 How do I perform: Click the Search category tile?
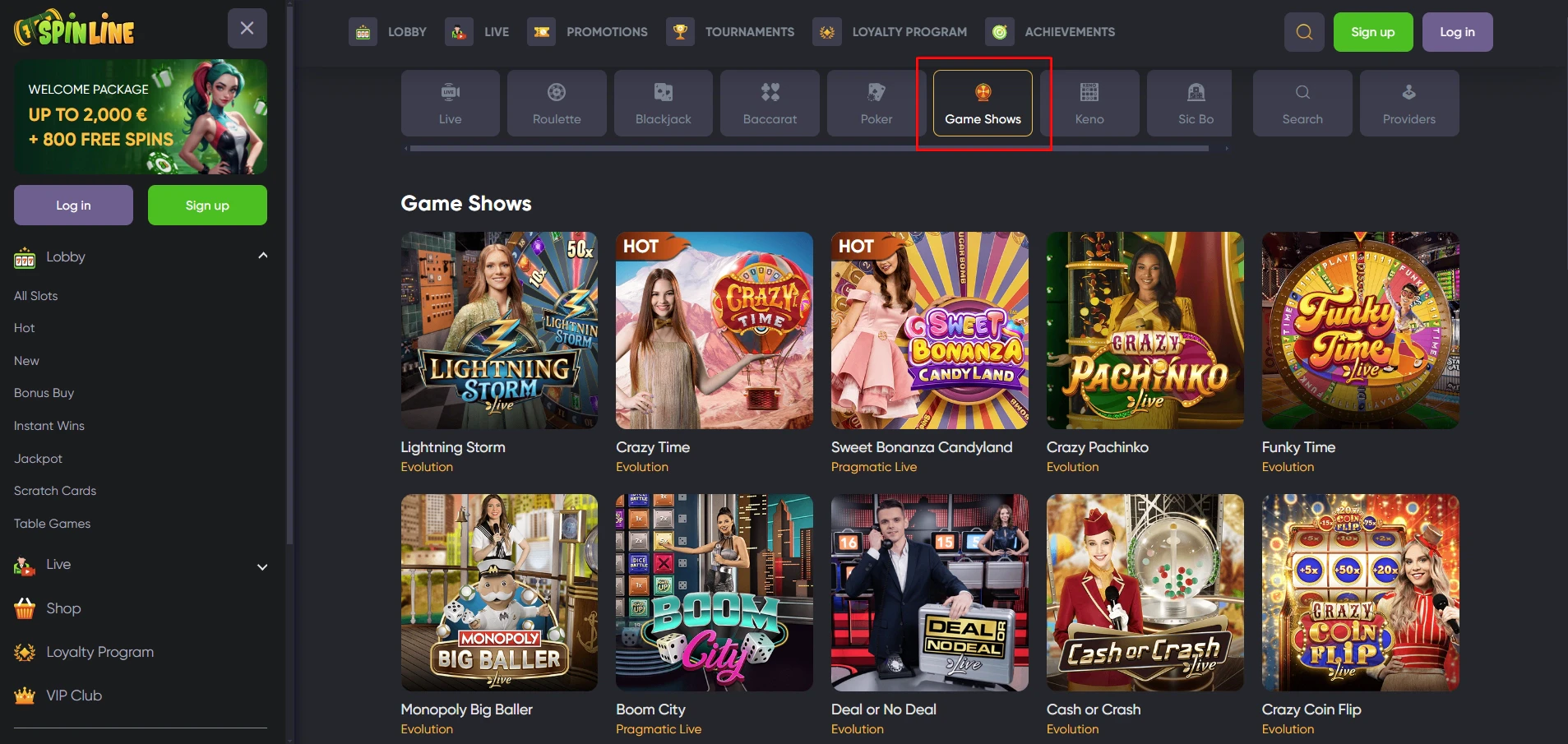[1302, 103]
